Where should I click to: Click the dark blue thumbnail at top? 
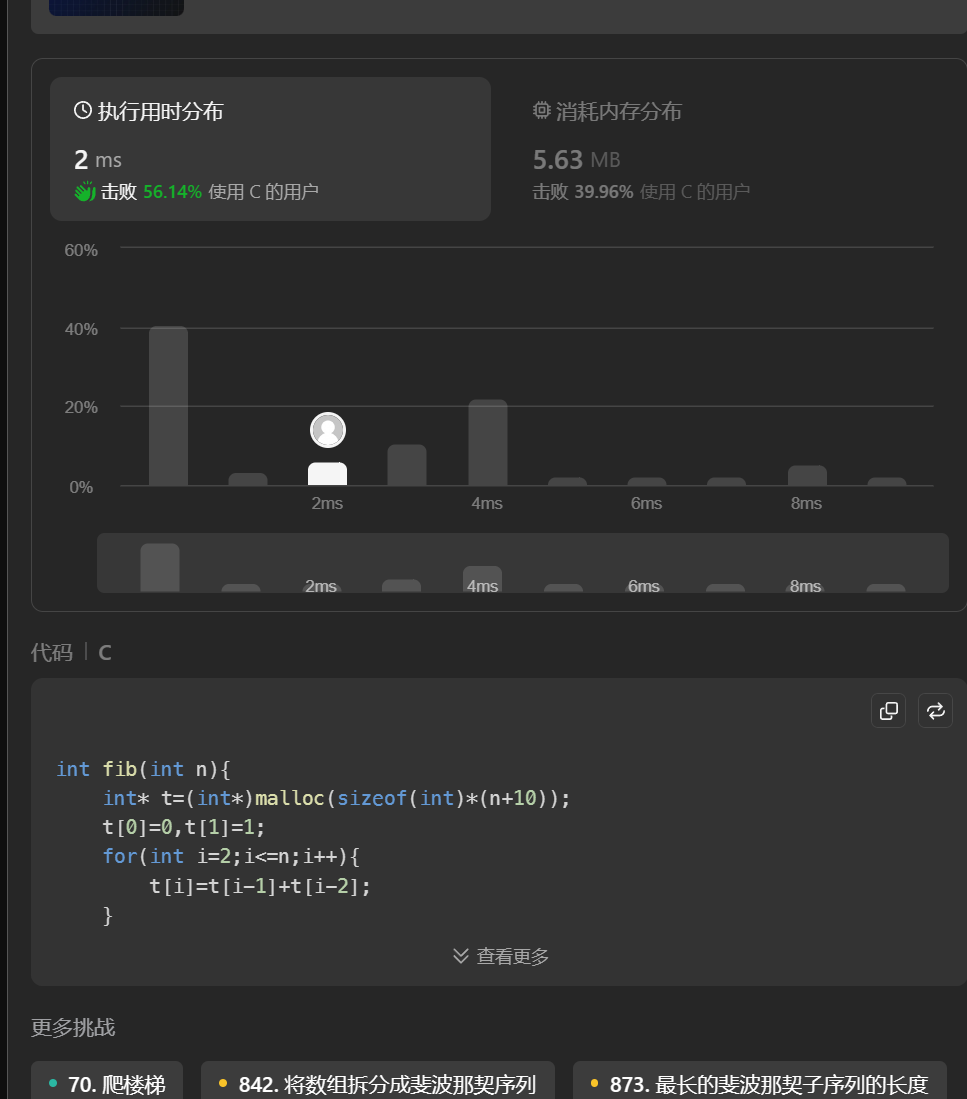pos(116,7)
